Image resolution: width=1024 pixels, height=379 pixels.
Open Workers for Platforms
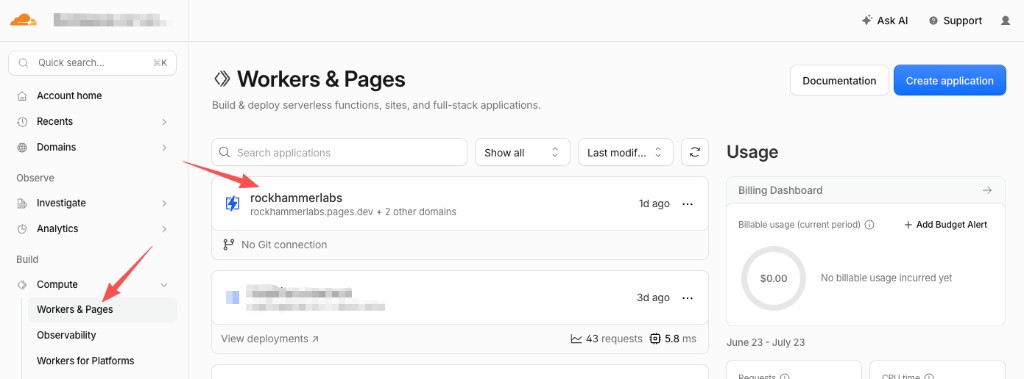pos(86,361)
